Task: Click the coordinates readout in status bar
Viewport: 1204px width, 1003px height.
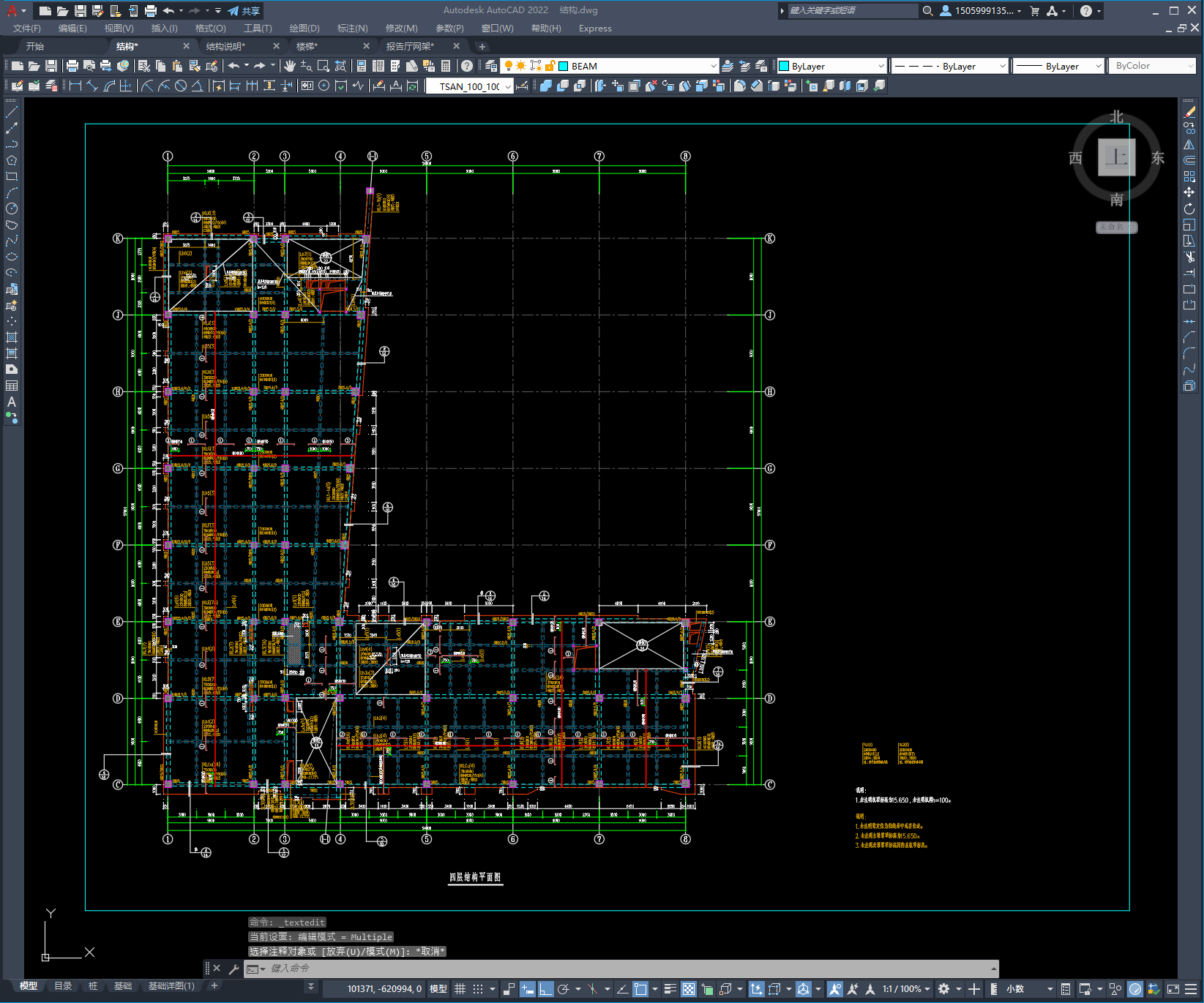Action: tap(384, 988)
